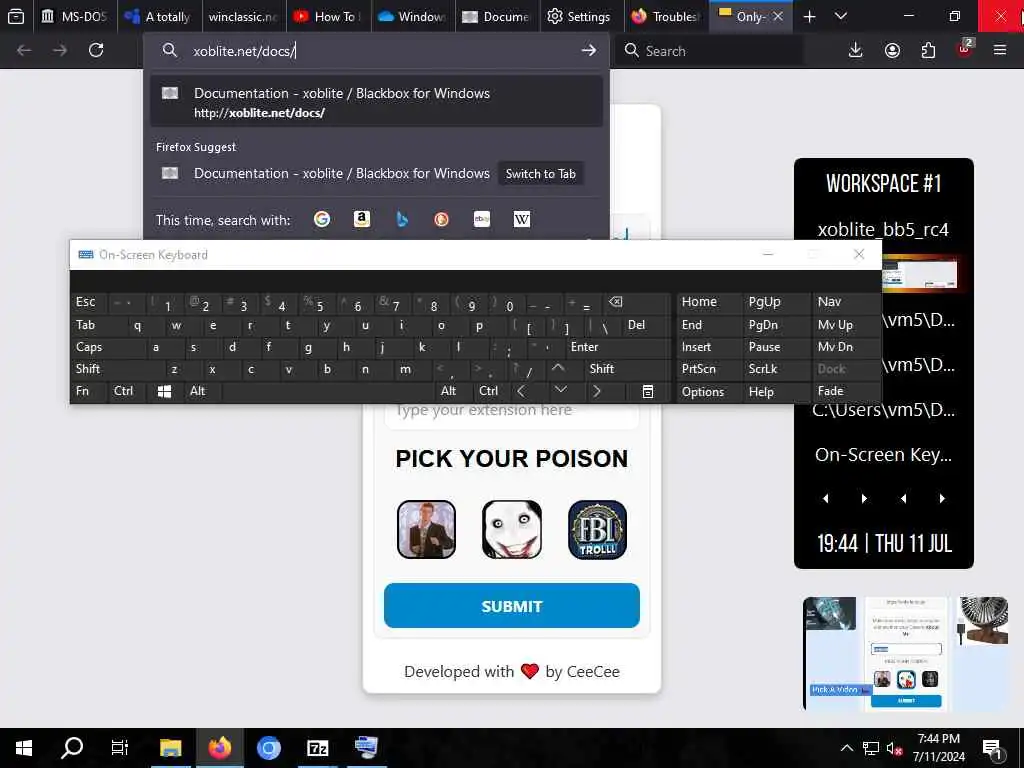Select On-Screen Key... entry in workspace panel

[x=883, y=455]
